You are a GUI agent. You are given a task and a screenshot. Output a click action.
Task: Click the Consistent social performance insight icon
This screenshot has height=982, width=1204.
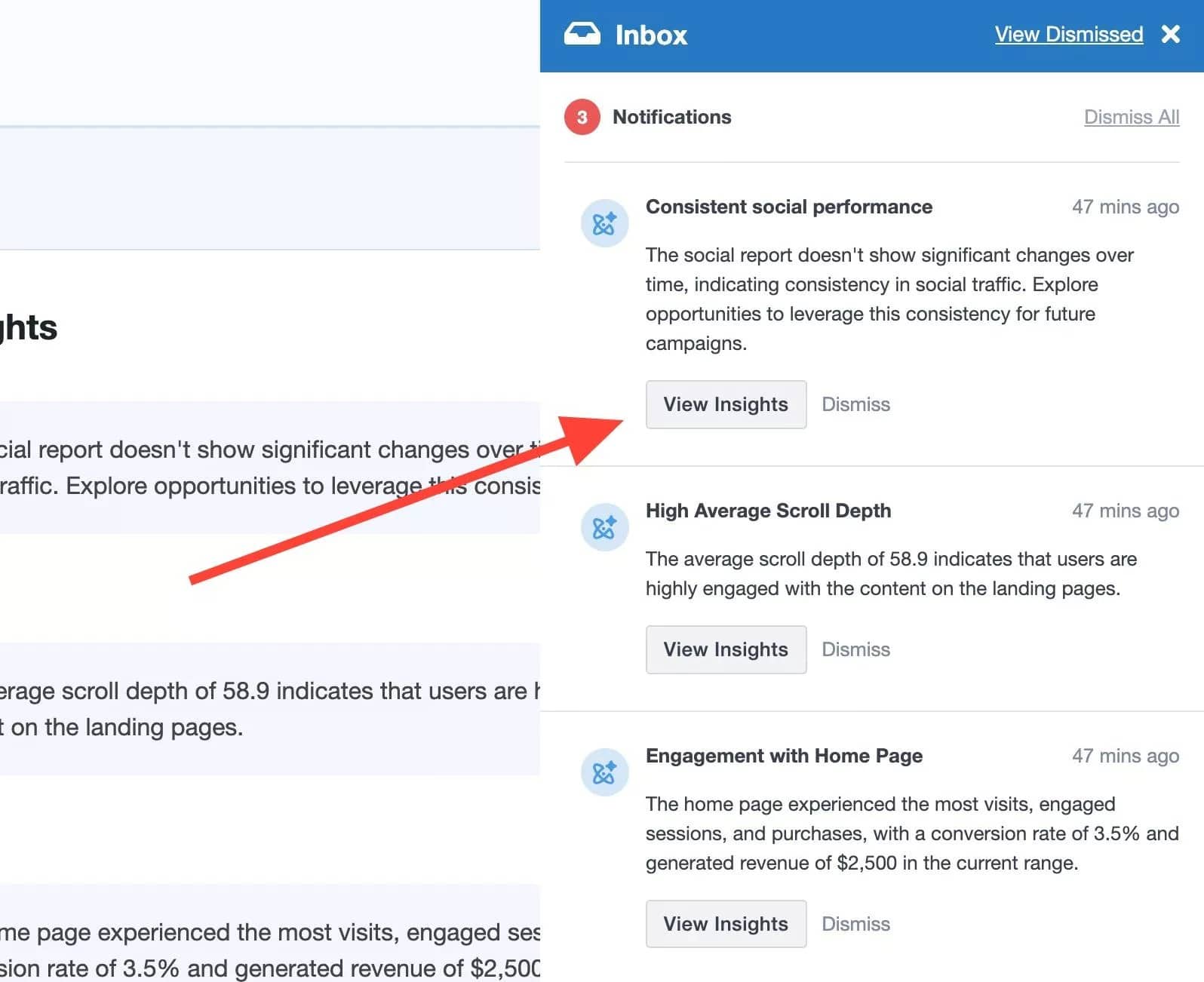pos(604,223)
